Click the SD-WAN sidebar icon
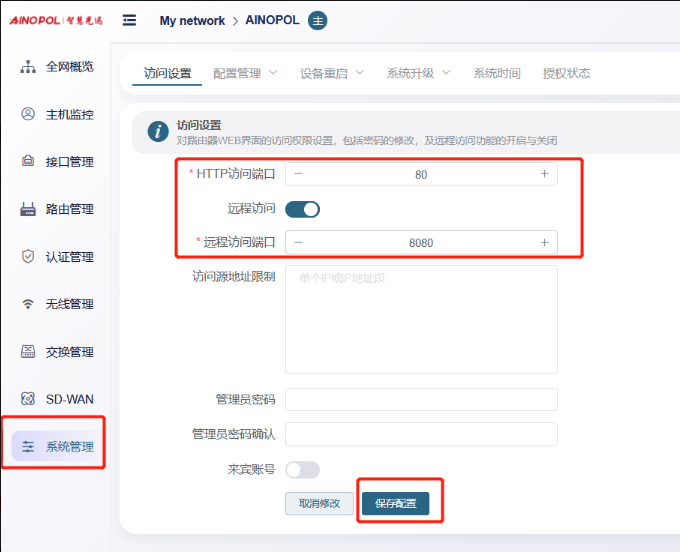680x552 pixels. click(x=28, y=399)
